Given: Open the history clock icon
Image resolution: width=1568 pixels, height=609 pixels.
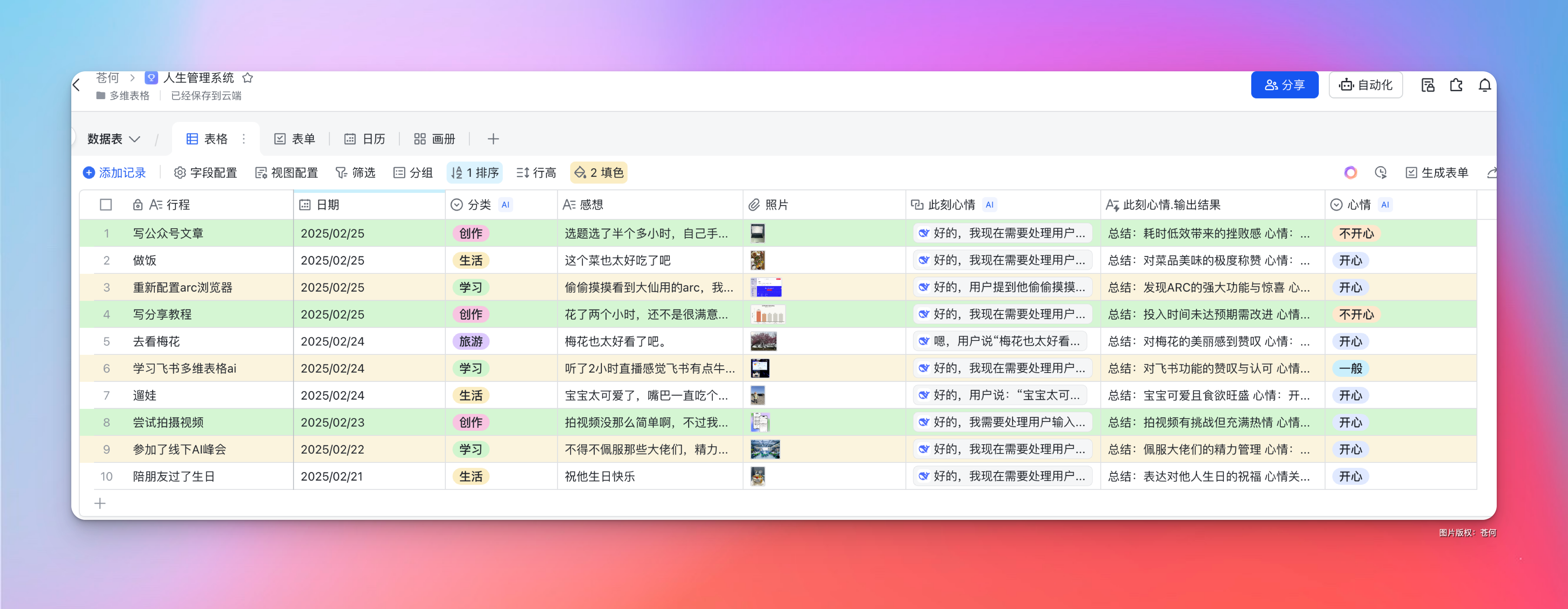Looking at the screenshot, I should [x=1381, y=173].
